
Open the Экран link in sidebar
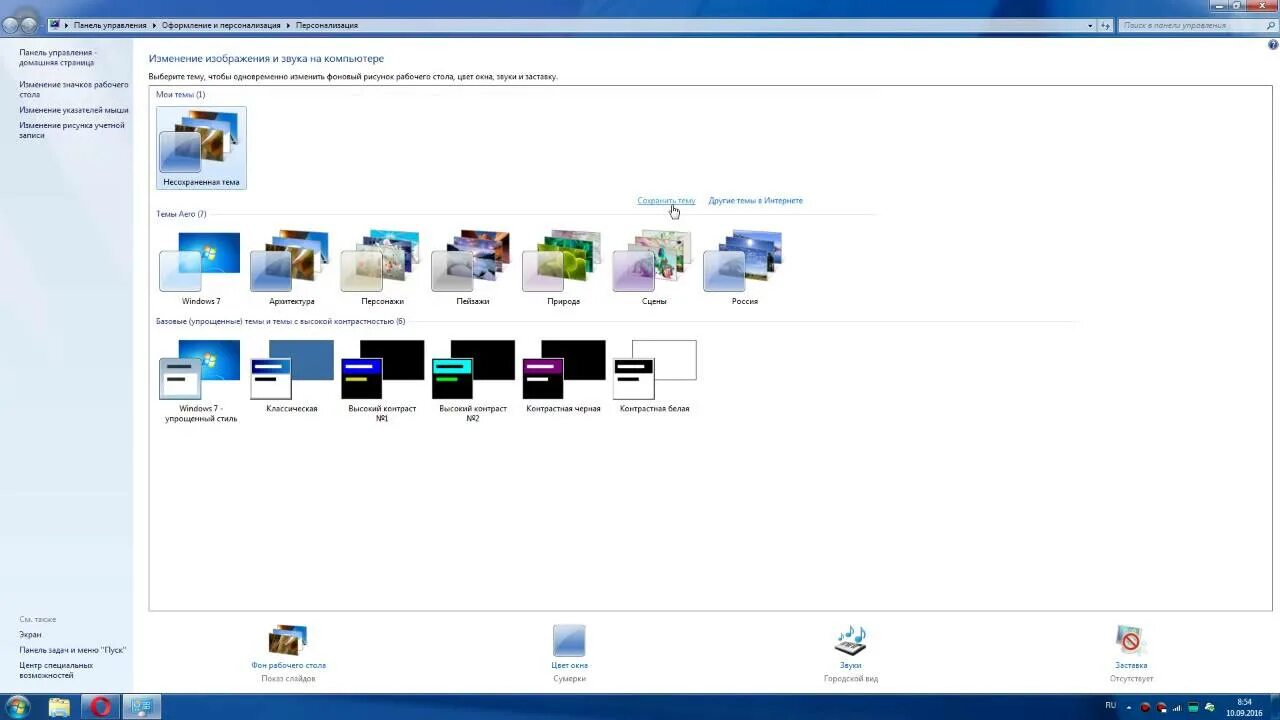click(x=30, y=634)
